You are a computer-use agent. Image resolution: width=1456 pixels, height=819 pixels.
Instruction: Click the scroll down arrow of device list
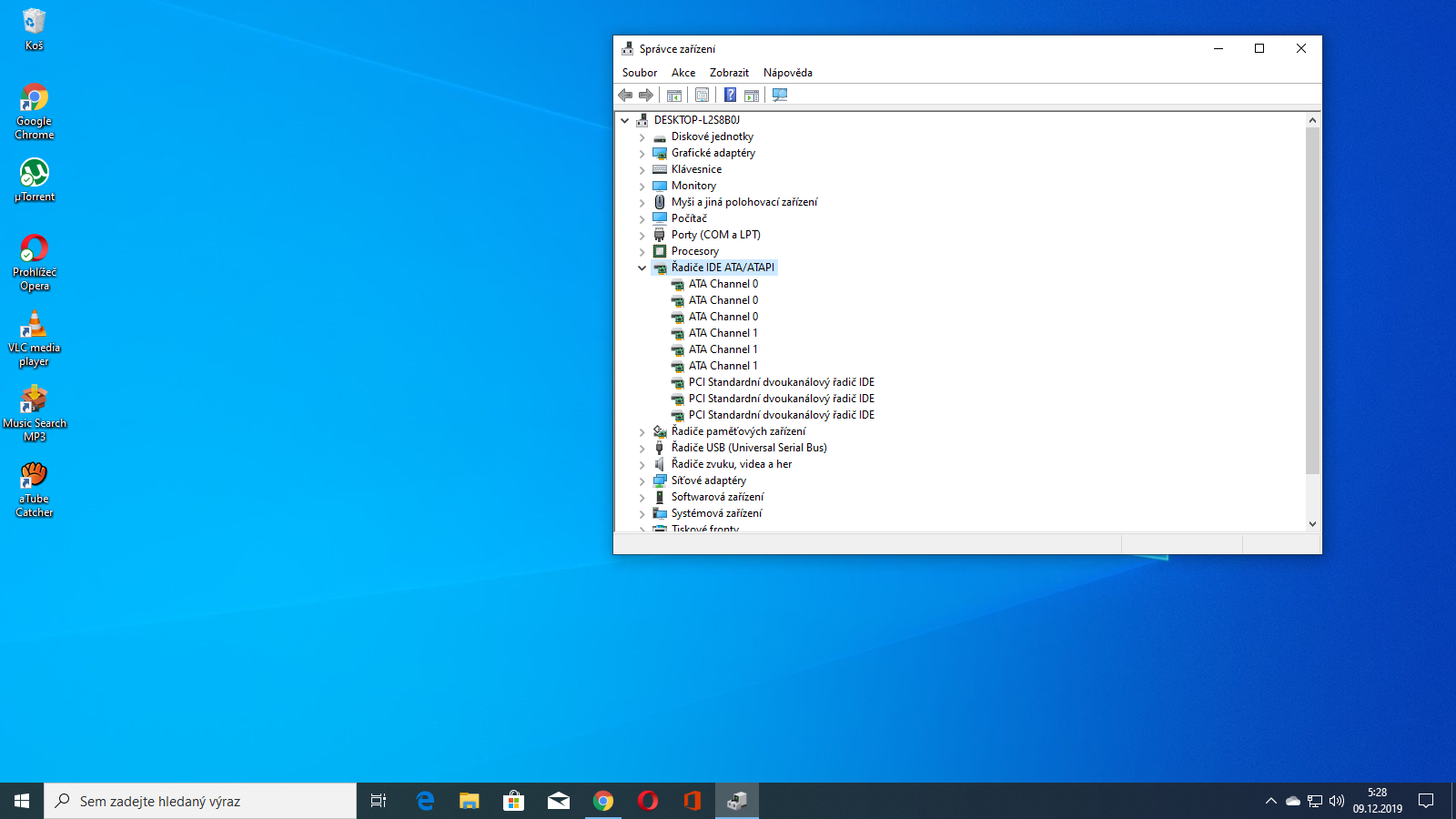coord(1312,523)
